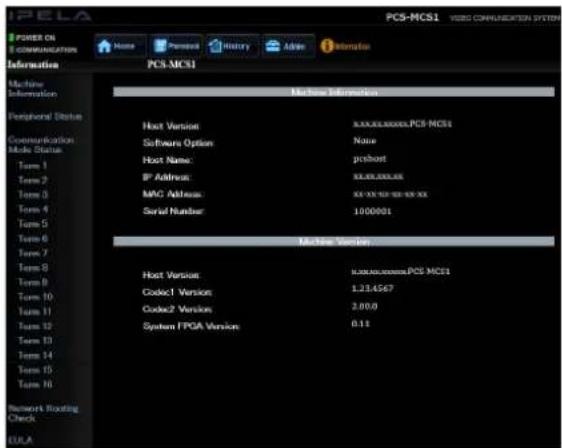Select Term 2 in sidebar
Image resolution: width=562 pixels, height=448 pixels.
[33, 180]
